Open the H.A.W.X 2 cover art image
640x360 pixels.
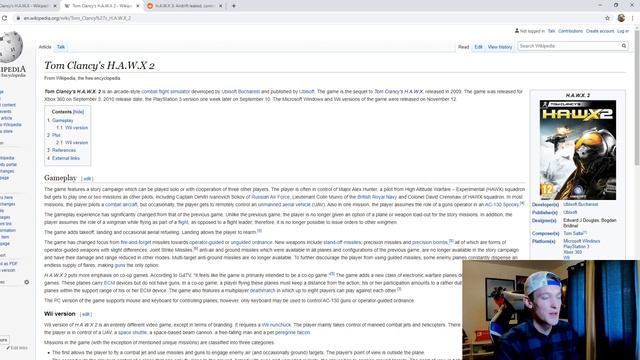(x=578, y=150)
